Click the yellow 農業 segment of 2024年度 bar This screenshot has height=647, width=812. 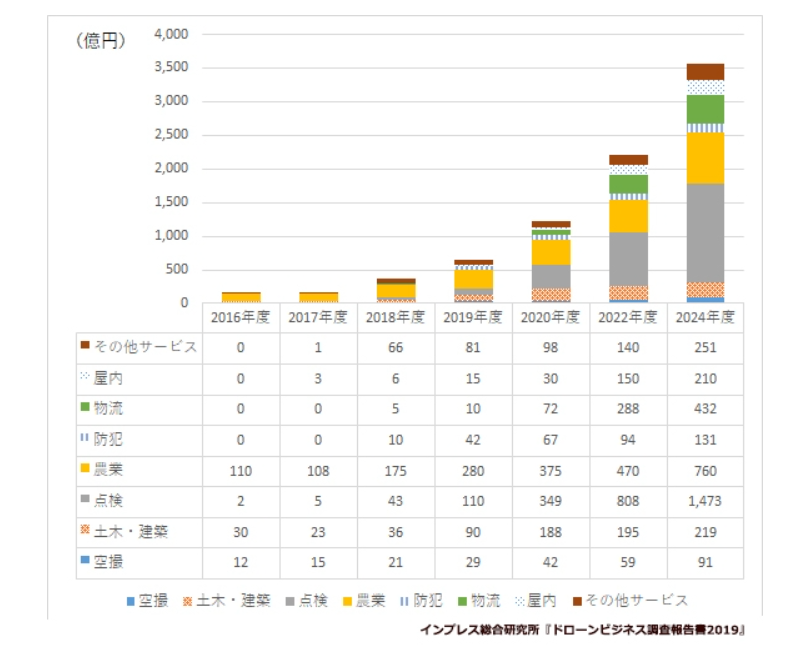tap(705, 158)
